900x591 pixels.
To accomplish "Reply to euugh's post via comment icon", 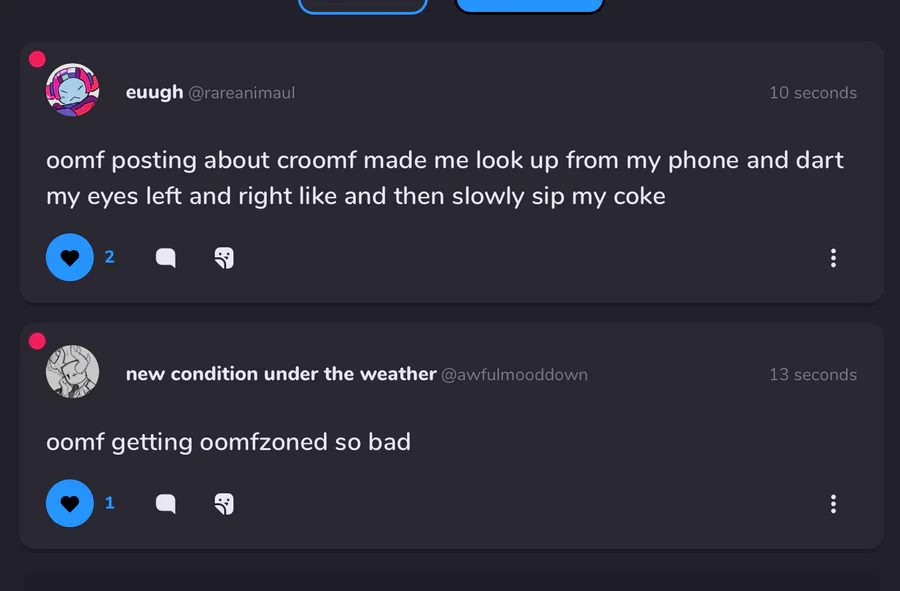I will tap(166, 258).
